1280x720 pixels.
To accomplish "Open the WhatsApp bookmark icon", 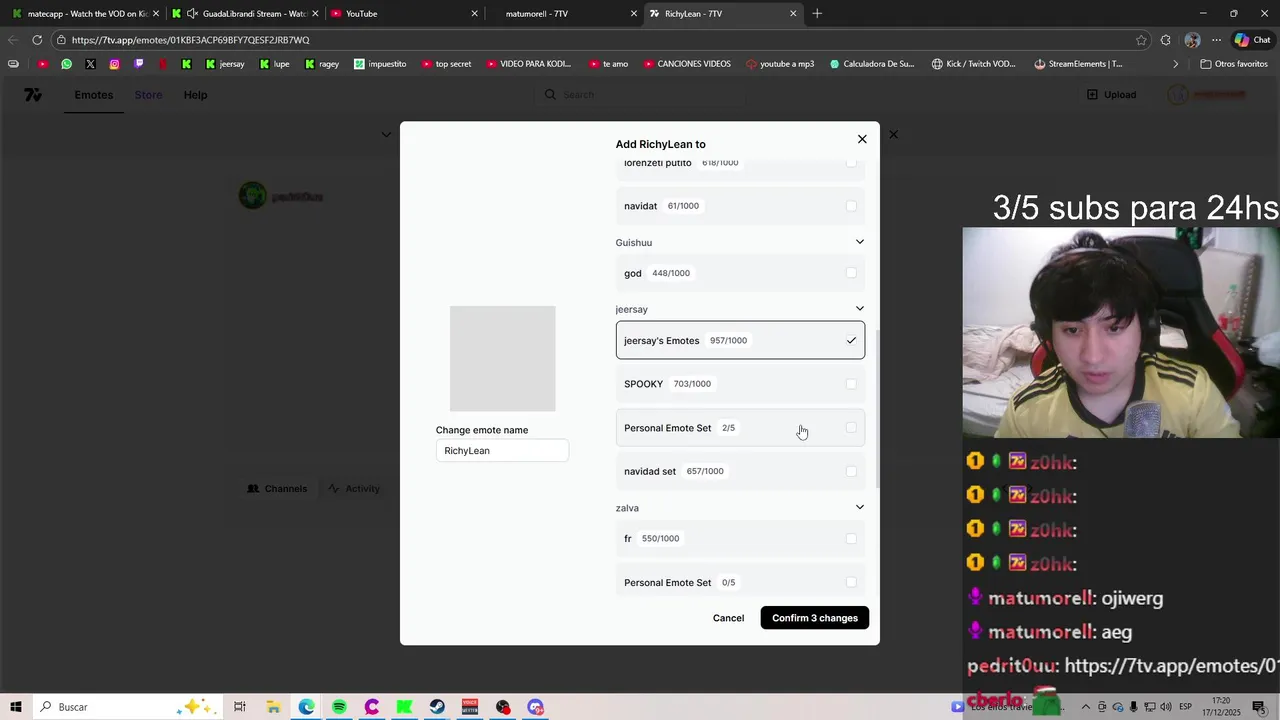I will (66, 64).
